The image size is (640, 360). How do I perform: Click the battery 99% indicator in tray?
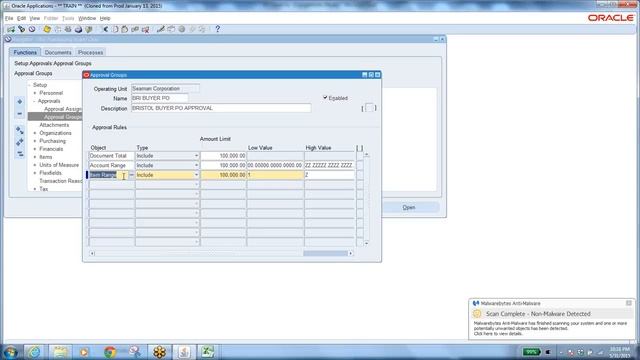pyautogui.click(x=531, y=351)
